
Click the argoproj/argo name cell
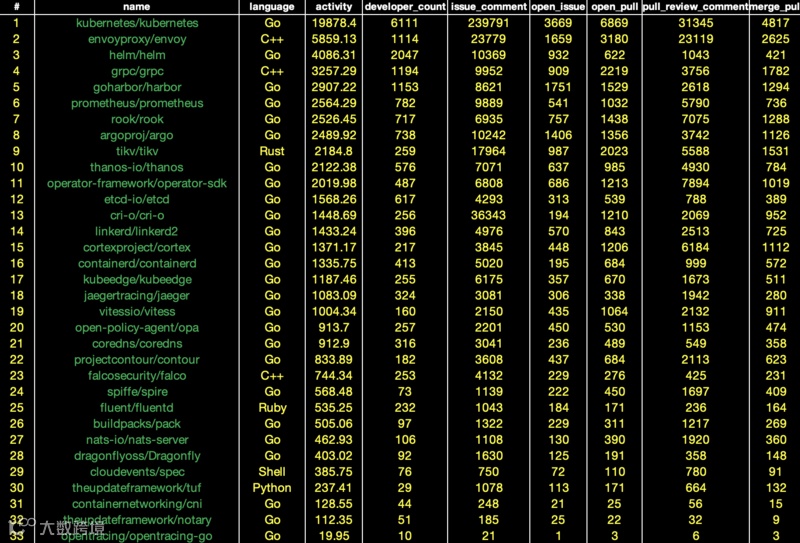[137, 135]
